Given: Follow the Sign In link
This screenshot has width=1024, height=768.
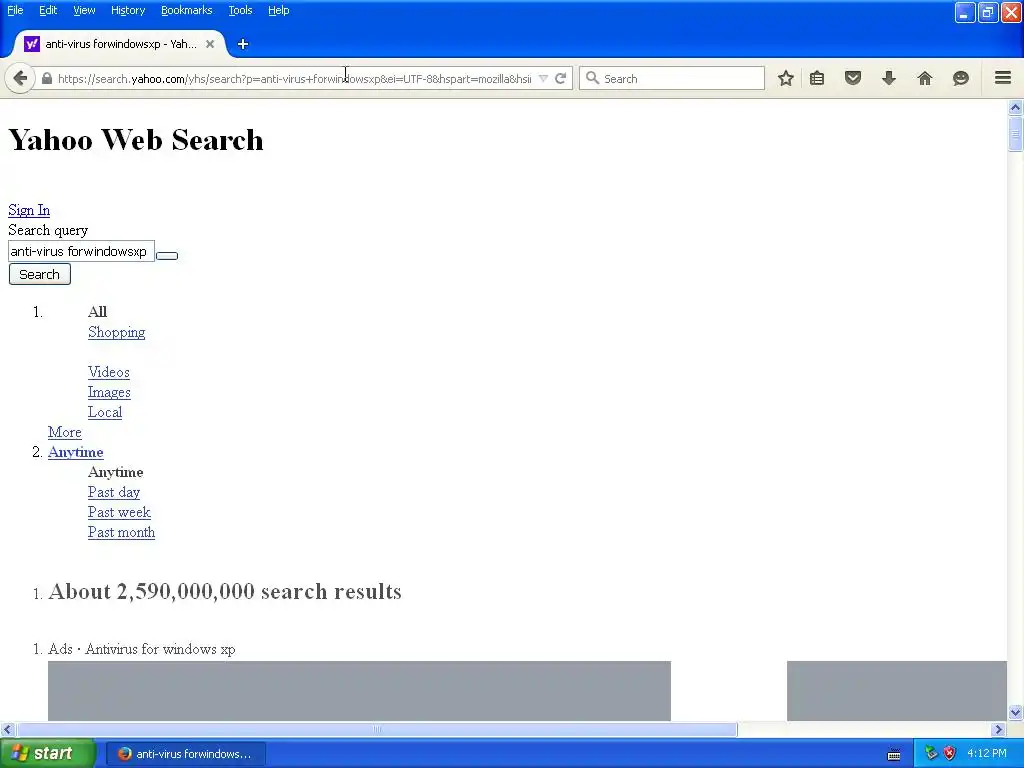Looking at the screenshot, I should click(29, 210).
